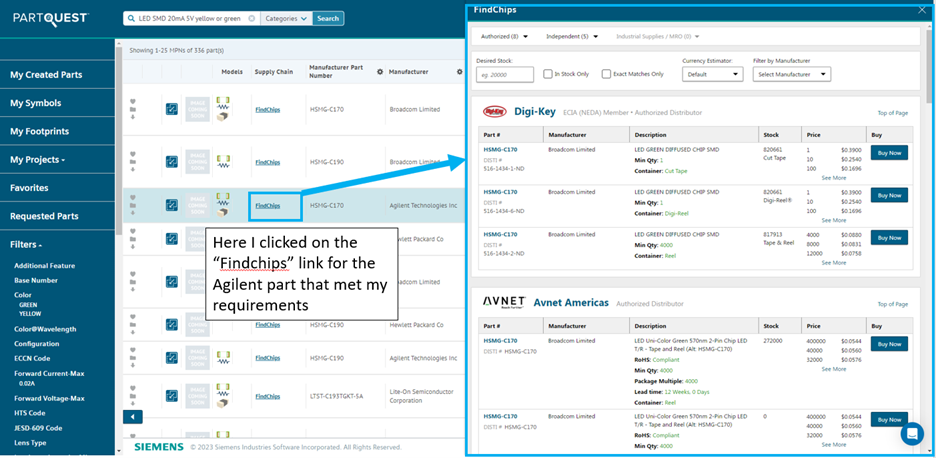This screenshot has width=936, height=458.
Task: Open Manufacturer column gear settings
Action: coord(459,72)
